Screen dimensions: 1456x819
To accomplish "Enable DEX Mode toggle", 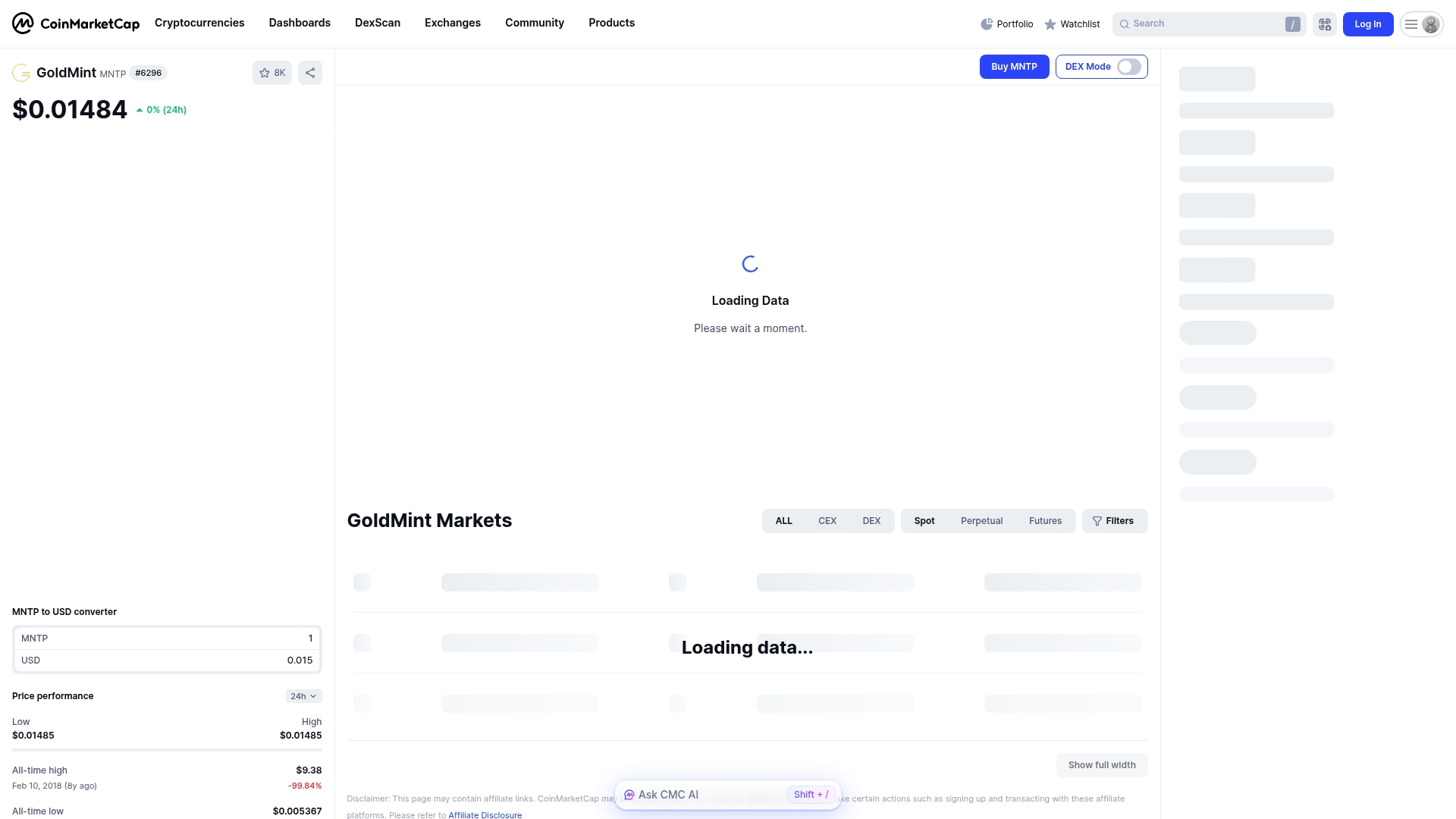I will [1129, 67].
